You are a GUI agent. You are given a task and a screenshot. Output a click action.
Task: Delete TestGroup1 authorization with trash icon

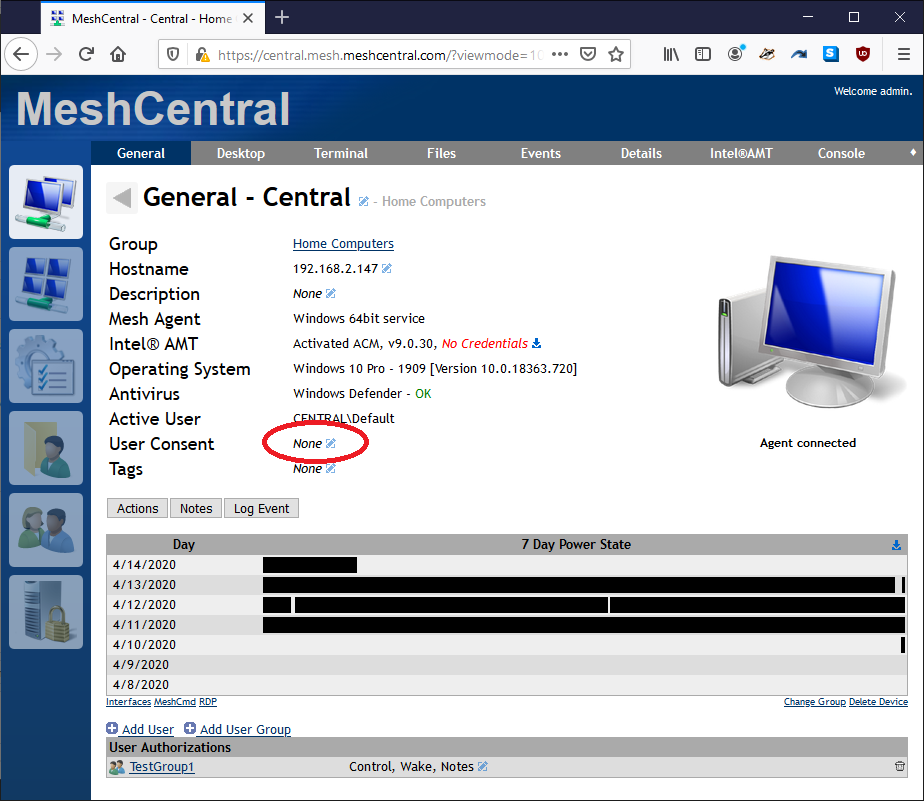pos(900,766)
